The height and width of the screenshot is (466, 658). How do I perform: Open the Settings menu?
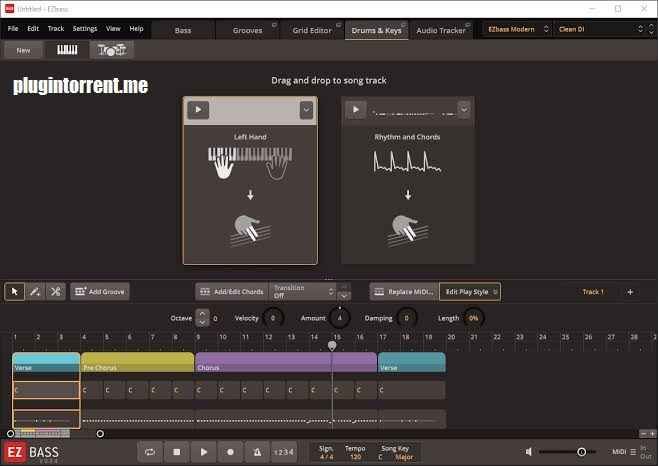coord(85,29)
